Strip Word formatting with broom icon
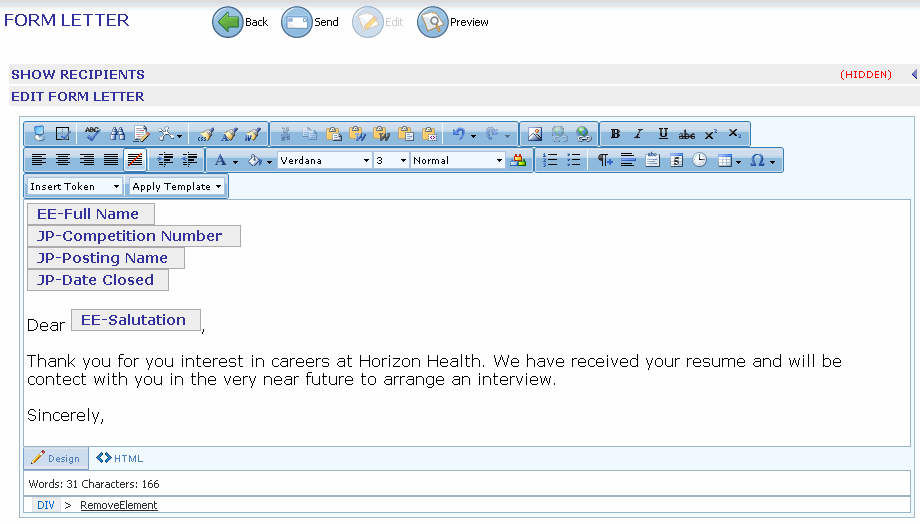Viewport: 920px width, 524px height. tap(253, 134)
